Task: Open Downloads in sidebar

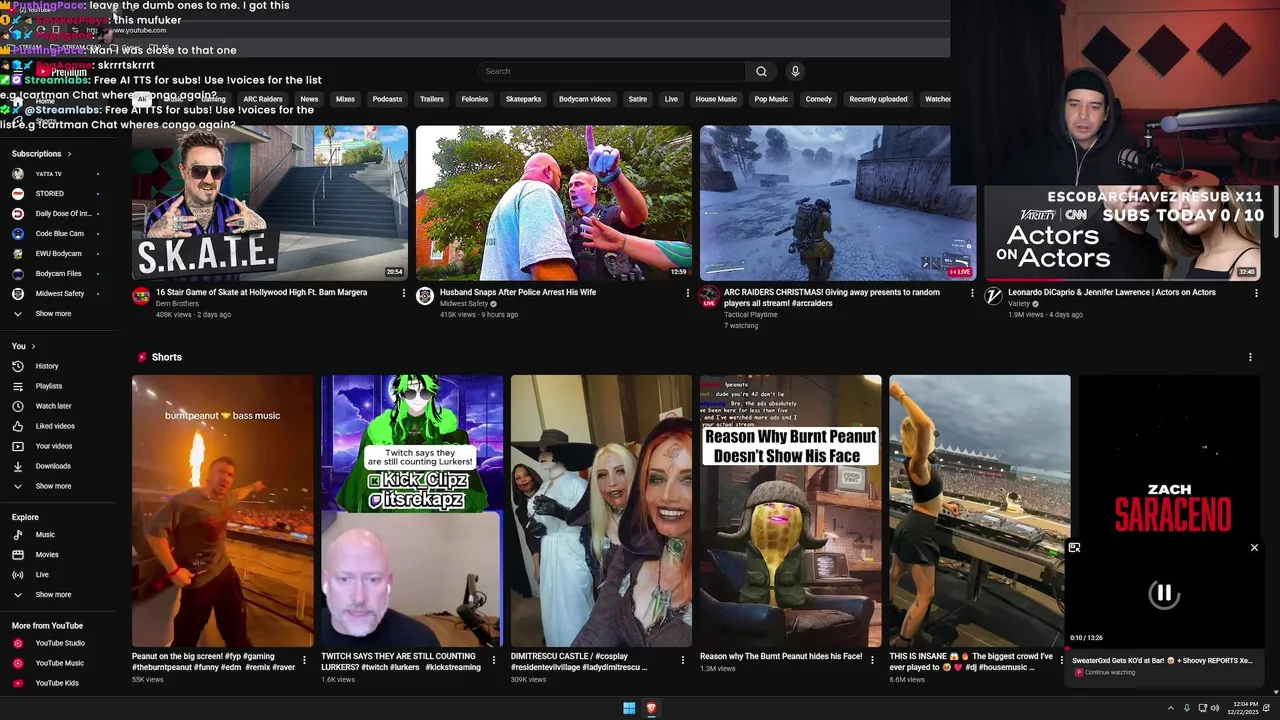Action: tap(53, 466)
